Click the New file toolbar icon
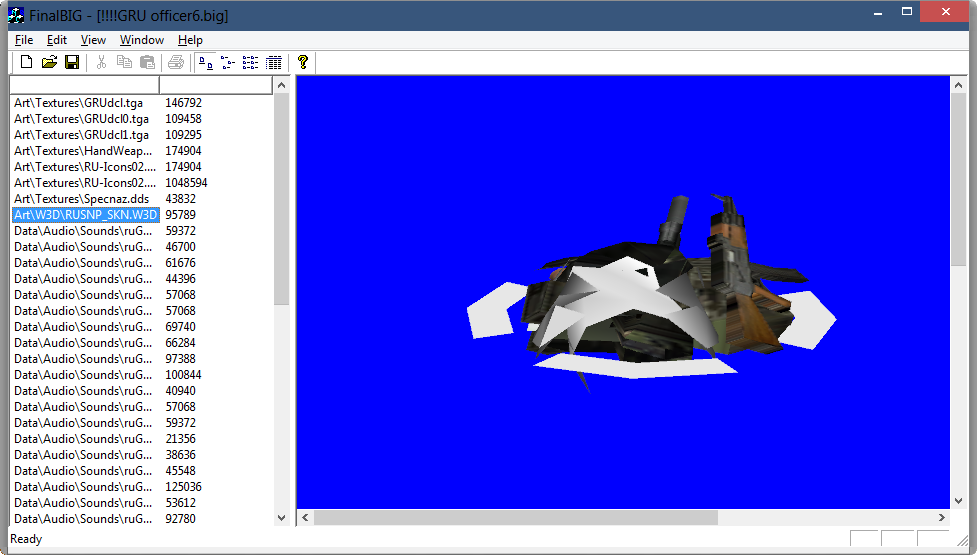 click(x=26, y=63)
